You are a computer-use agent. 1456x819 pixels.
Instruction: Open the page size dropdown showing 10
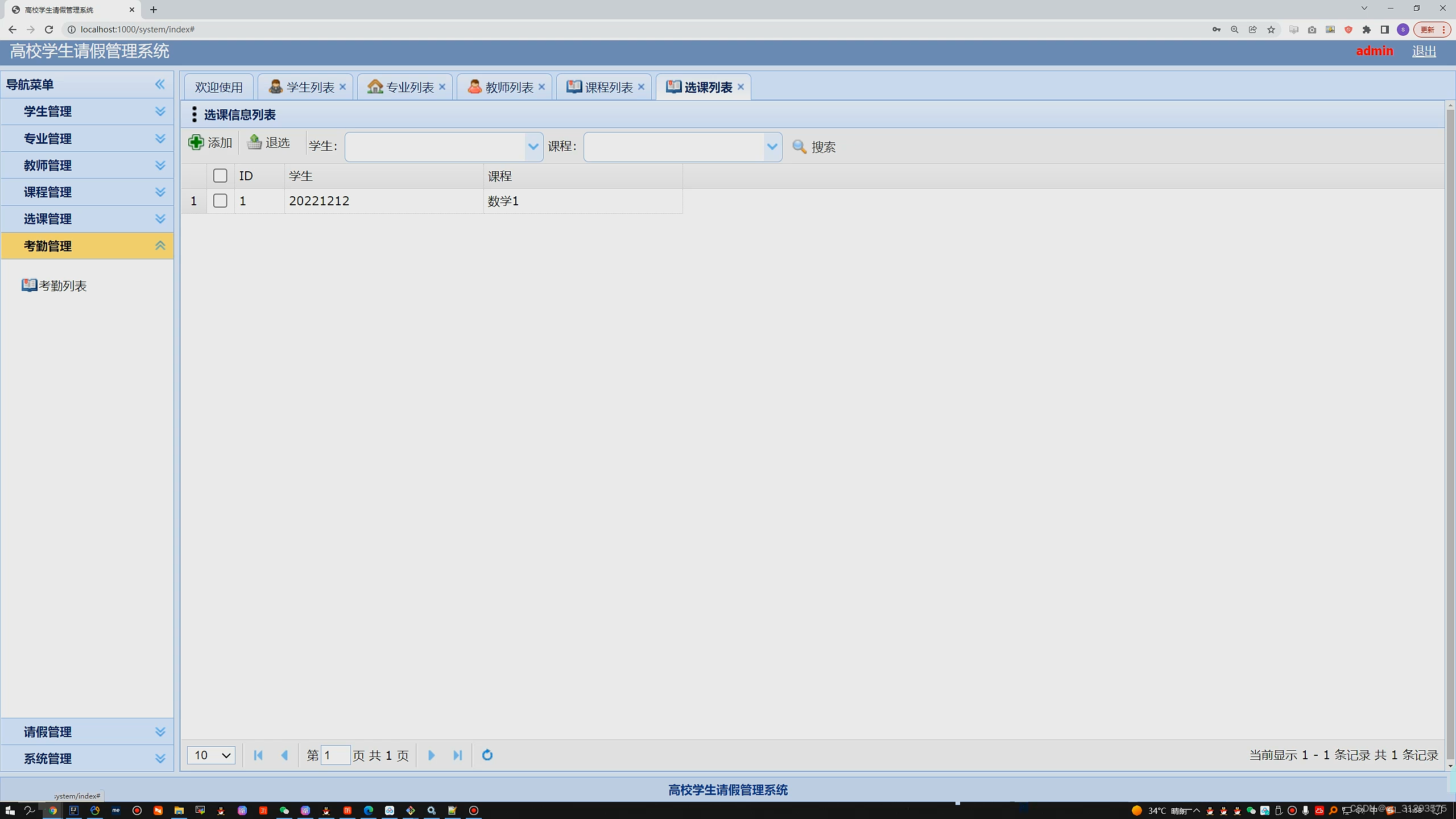[x=211, y=755]
